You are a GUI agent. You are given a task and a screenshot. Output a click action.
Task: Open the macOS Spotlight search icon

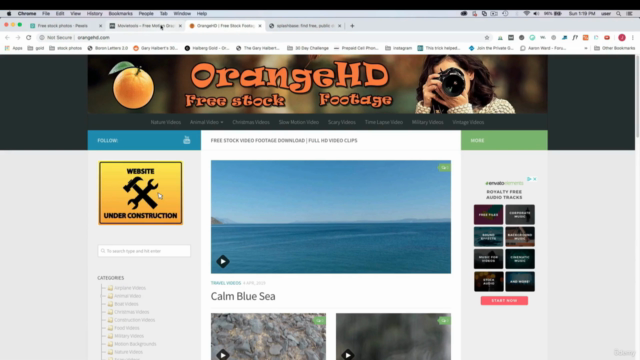point(618,13)
